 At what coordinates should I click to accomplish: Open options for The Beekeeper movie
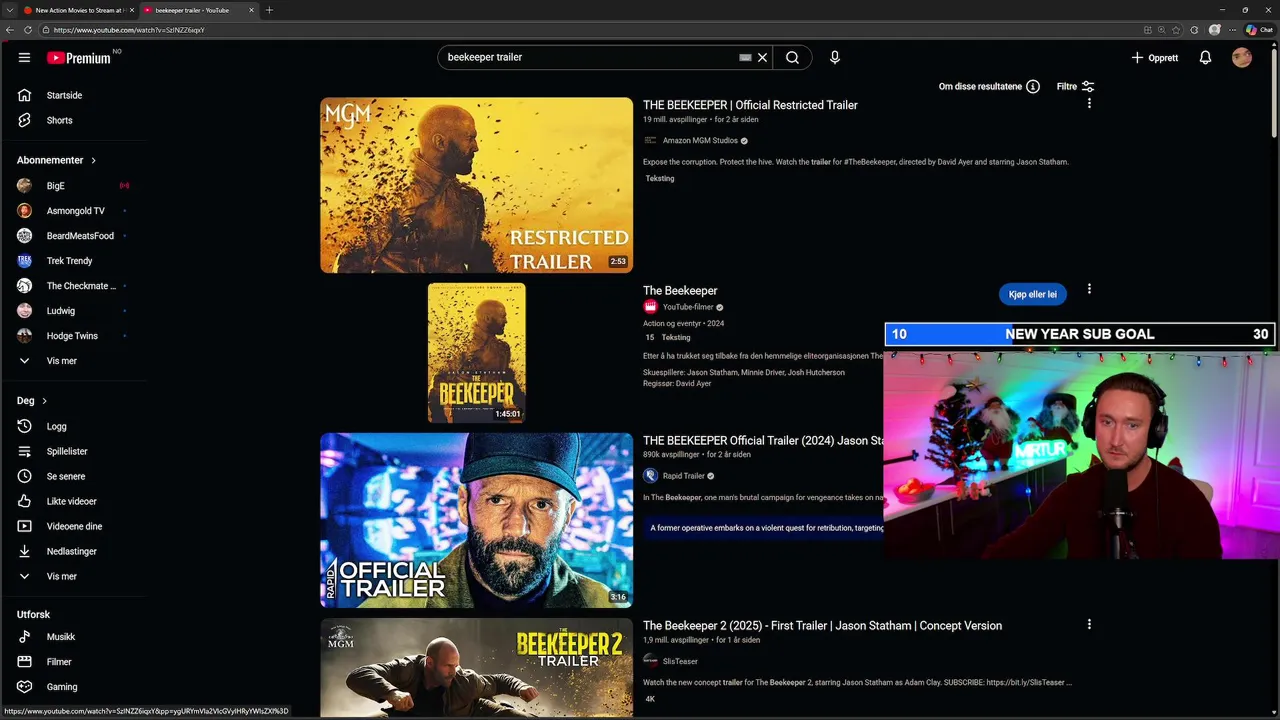click(x=1089, y=290)
